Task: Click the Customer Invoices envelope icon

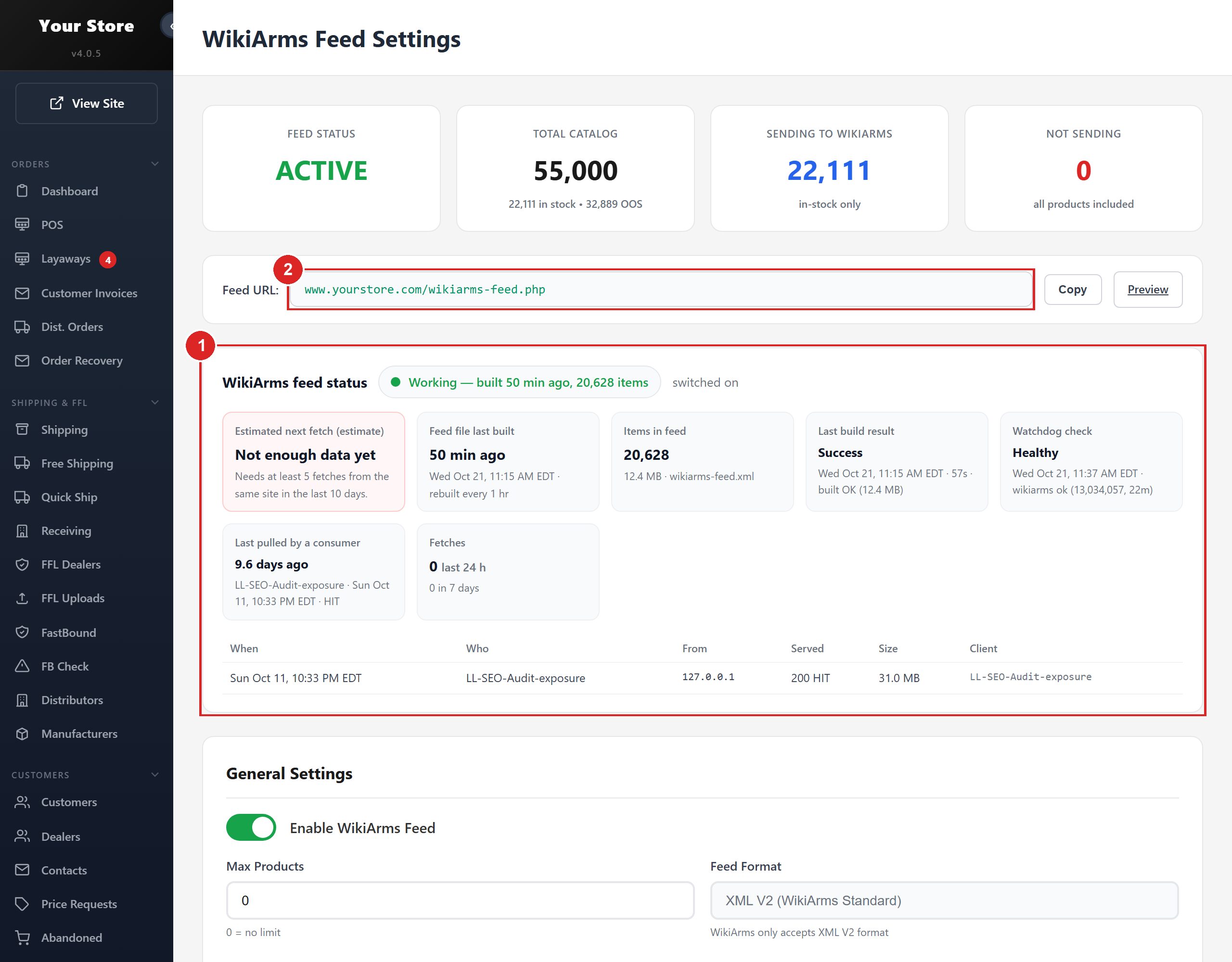Action: [x=22, y=293]
